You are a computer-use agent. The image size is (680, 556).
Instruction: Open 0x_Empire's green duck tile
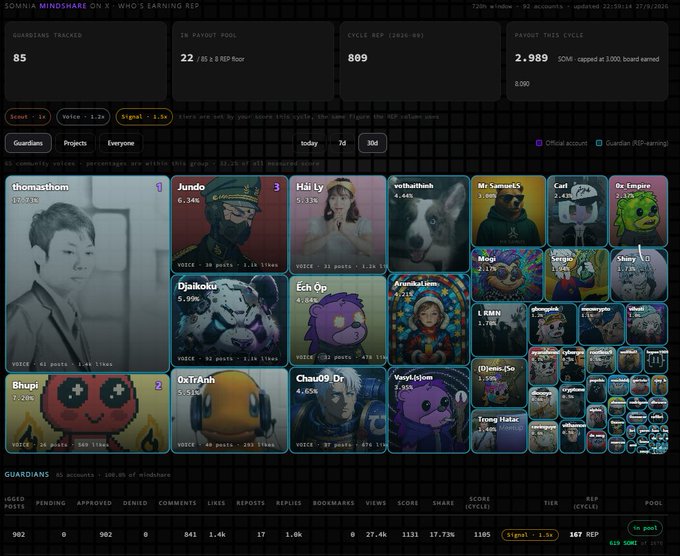[x=638, y=211]
